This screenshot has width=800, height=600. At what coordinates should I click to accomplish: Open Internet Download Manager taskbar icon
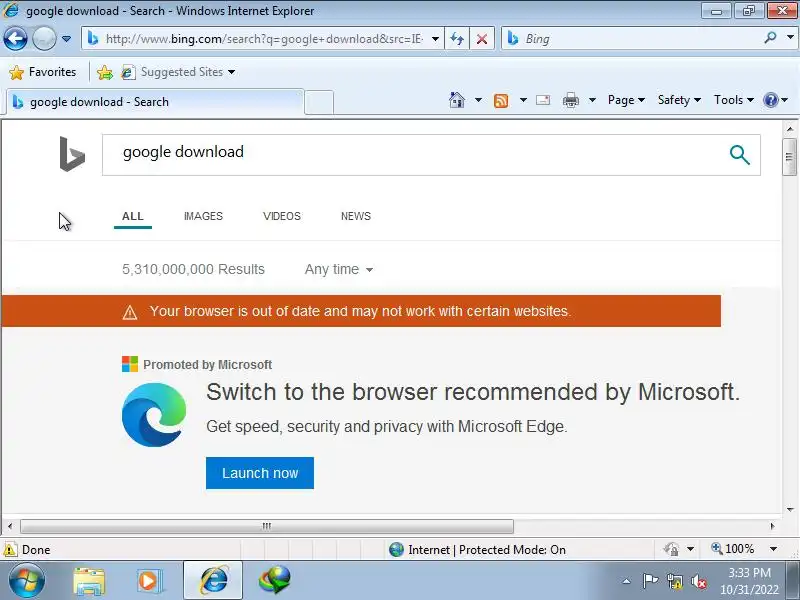click(x=275, y=580)
